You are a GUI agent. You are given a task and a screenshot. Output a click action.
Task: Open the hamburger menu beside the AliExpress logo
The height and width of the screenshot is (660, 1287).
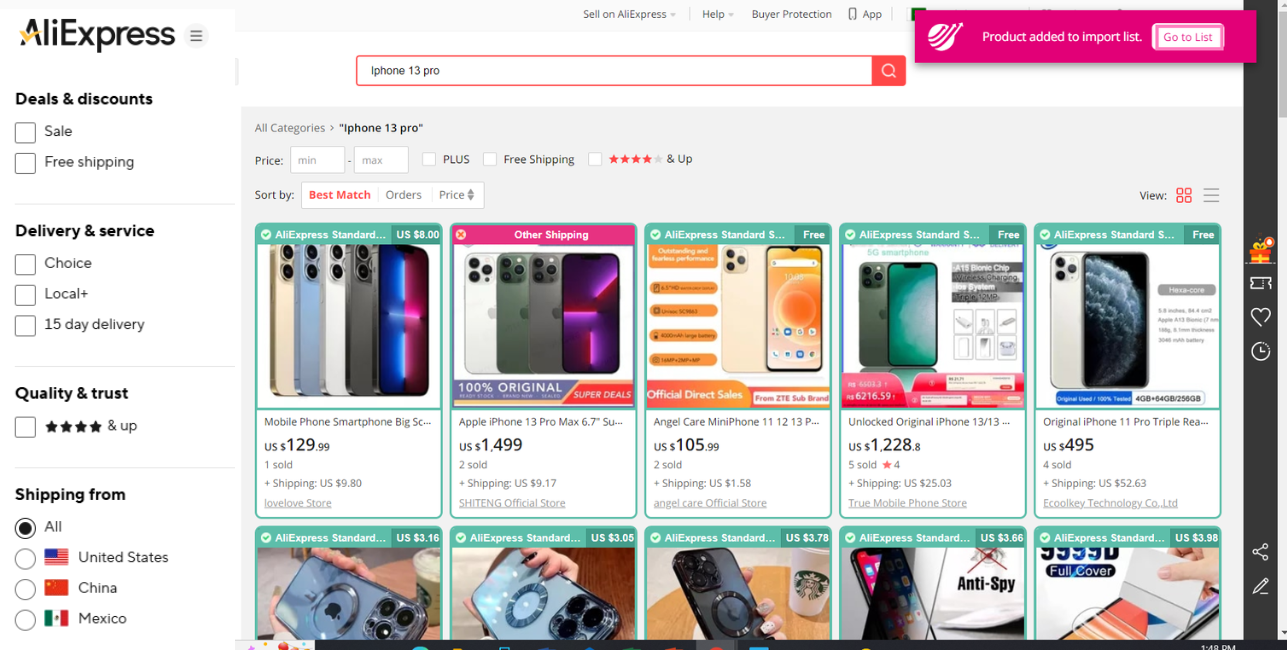click(x=196, y=36)
